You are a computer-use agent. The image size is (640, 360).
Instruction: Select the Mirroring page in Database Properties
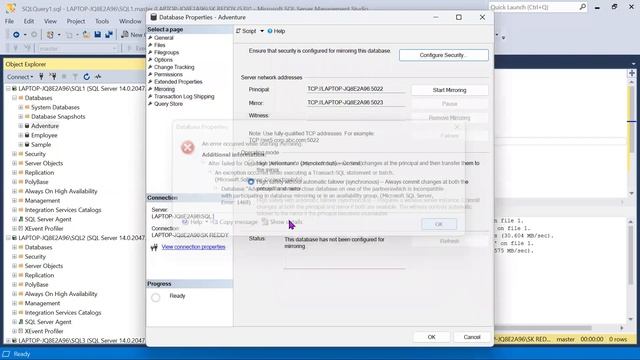point(164,89)
